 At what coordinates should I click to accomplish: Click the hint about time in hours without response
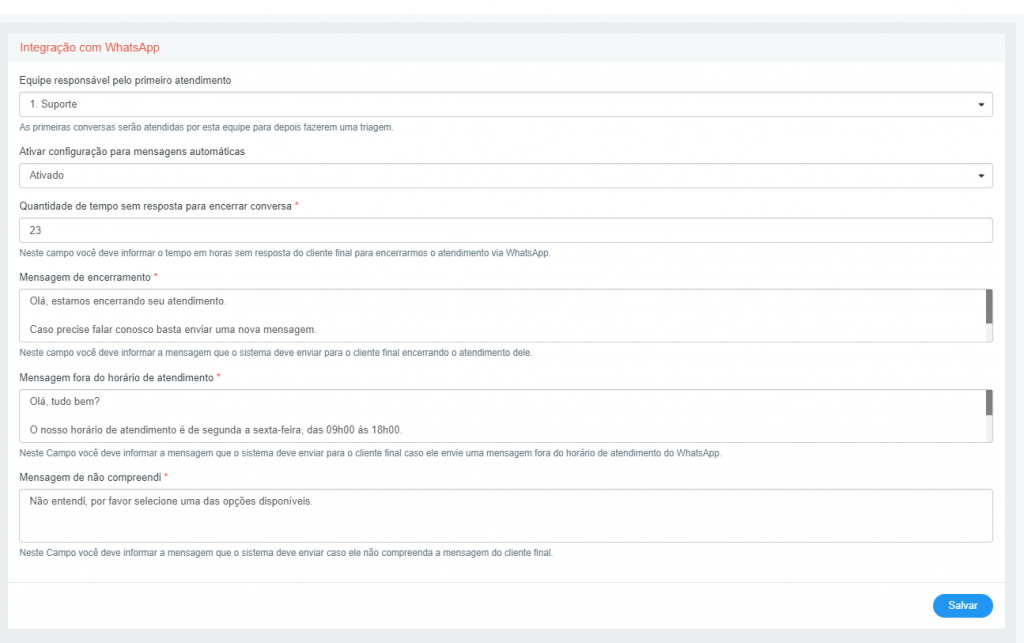(x=285, y=253)
